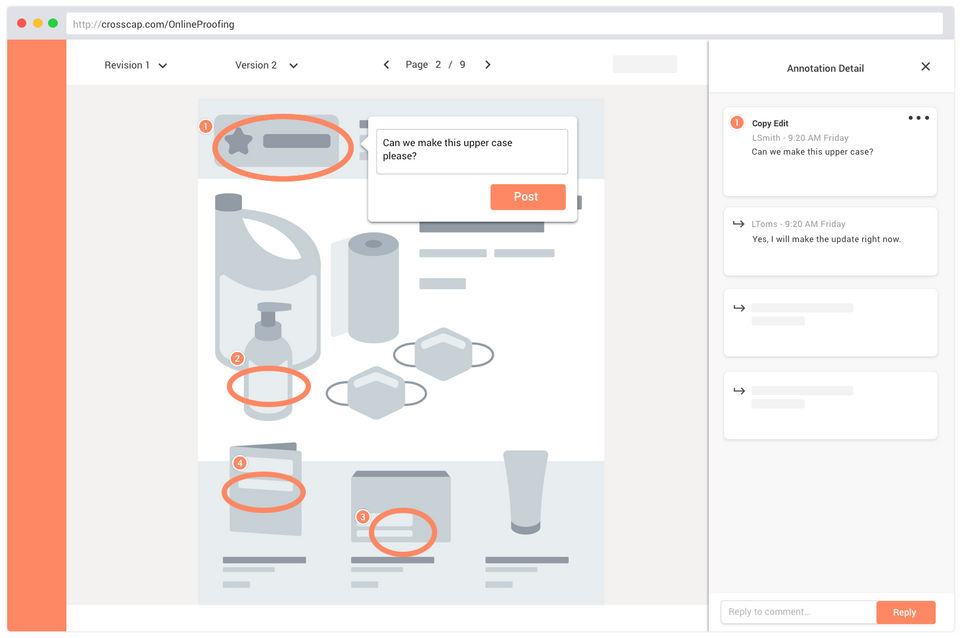The height and width of the screenshot is (638, 960).
Task: Click the Post button
Action: pos(527,197)
